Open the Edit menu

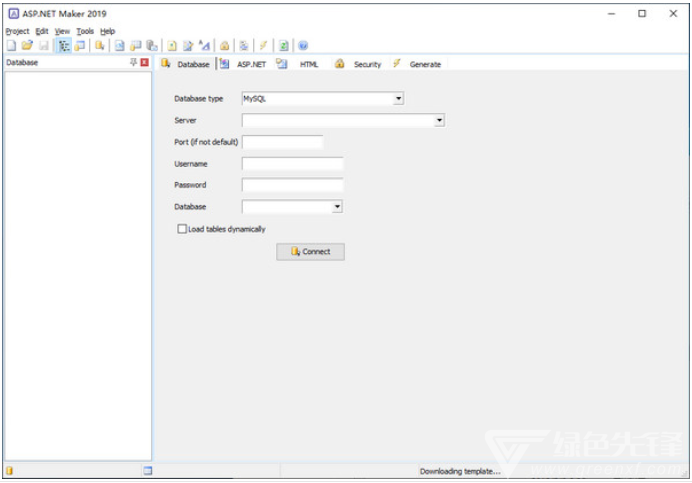tap(42, 31)
